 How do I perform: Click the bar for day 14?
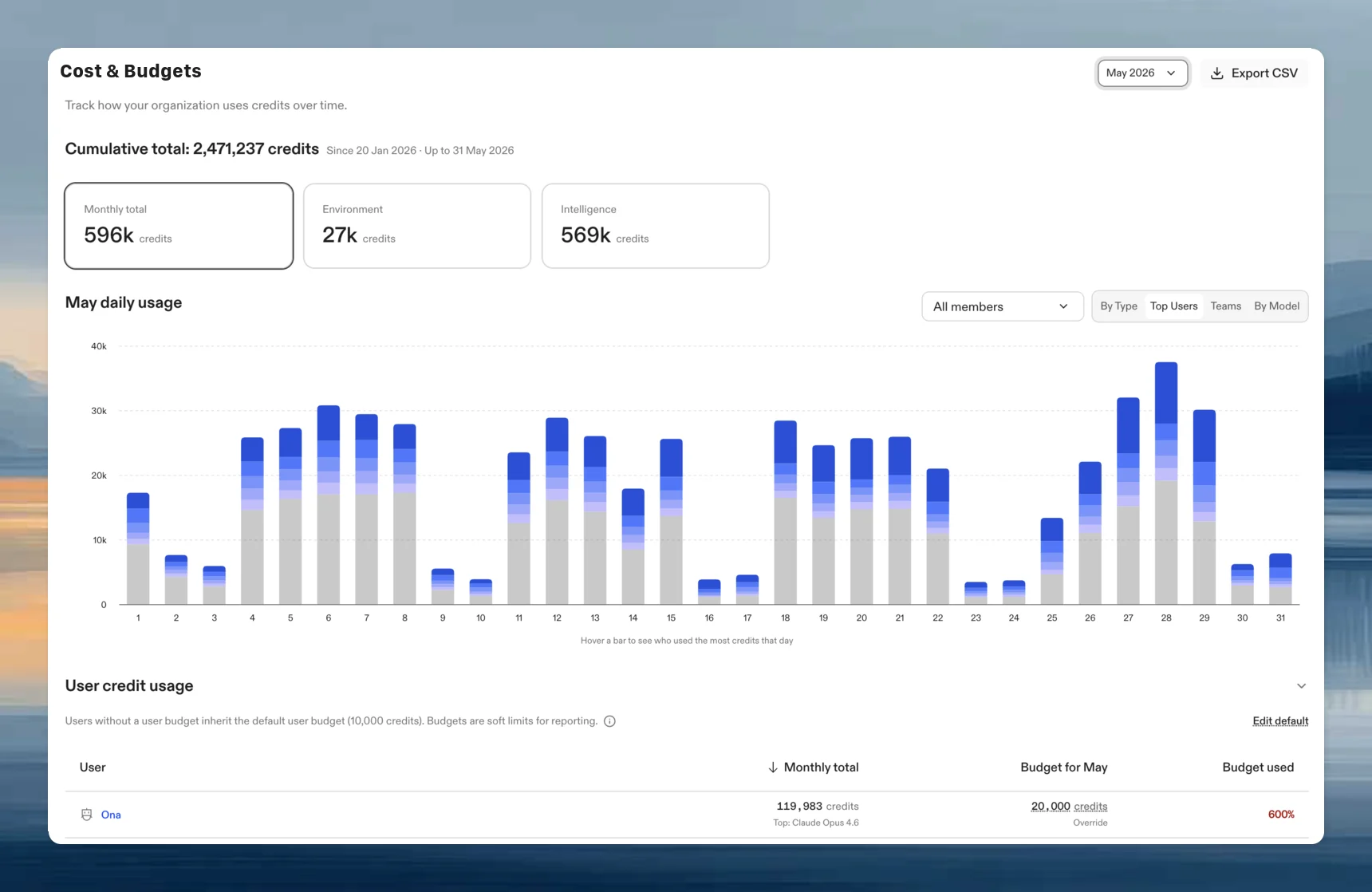click(633, 547)
